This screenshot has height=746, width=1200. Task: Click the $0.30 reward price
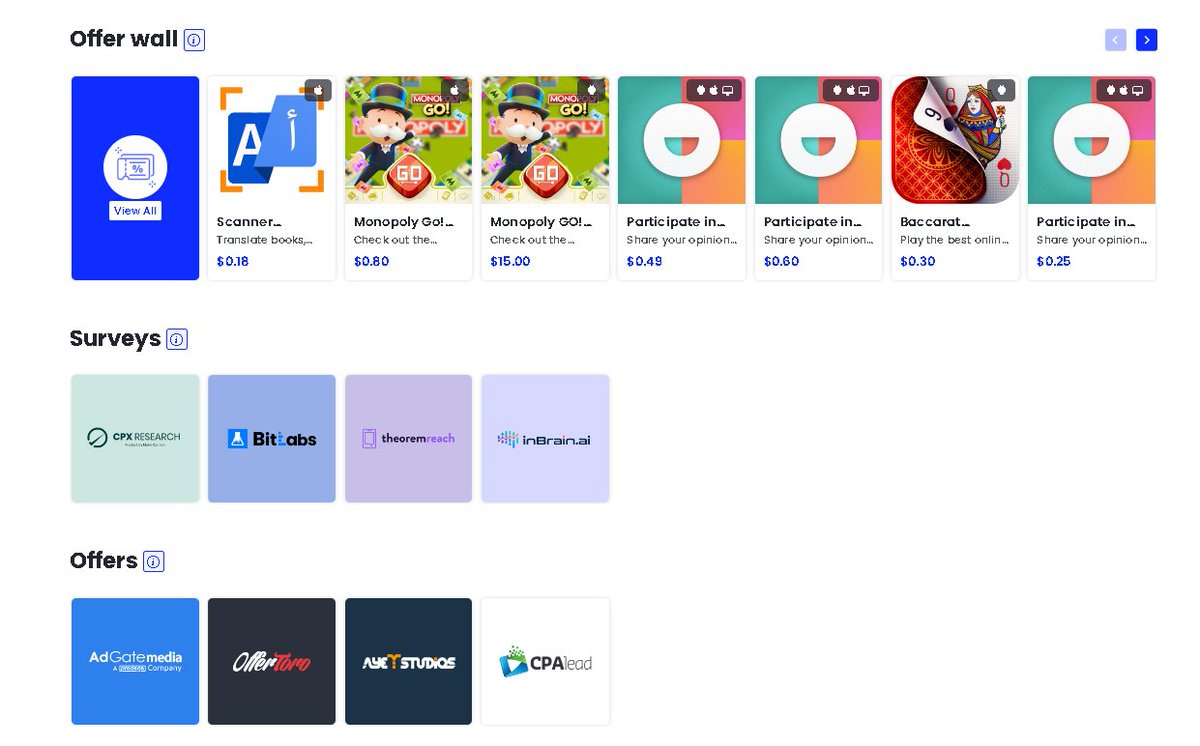click(x=918, y=262)
